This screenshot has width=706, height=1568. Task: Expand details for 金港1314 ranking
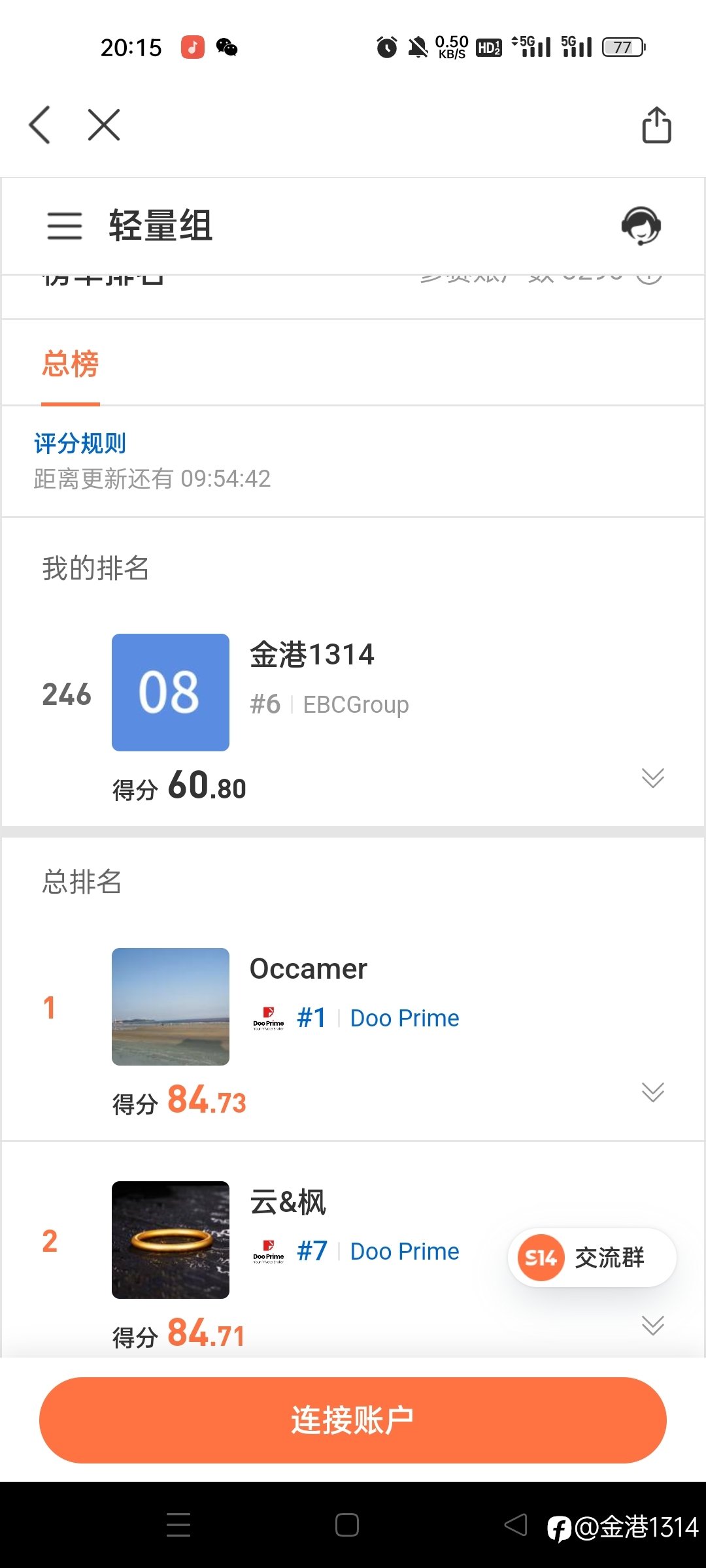click(x=652, y=777)
